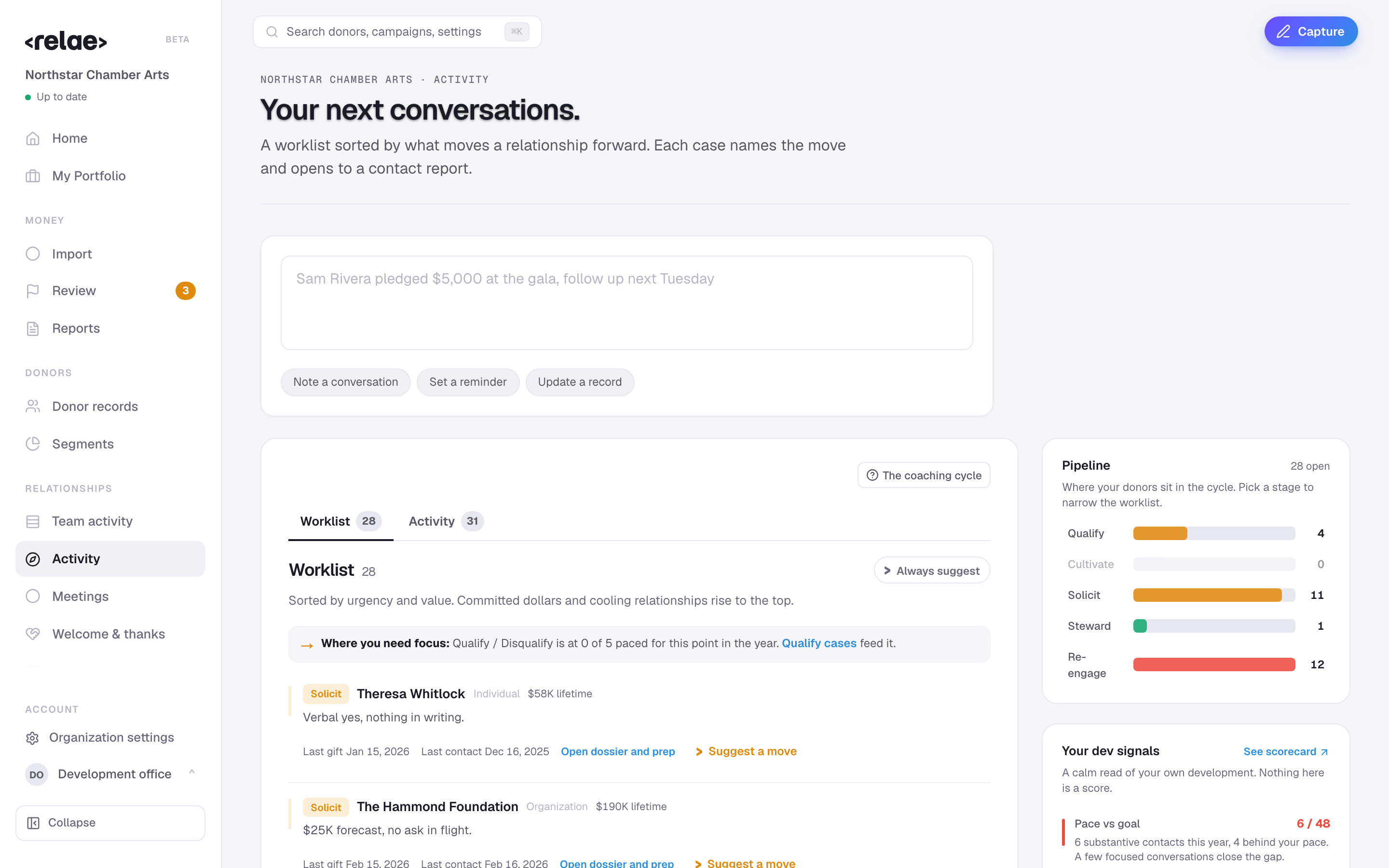This screenshot has width=1389, height=868.
Task: Filter by the Re-engage pipeline bar
Action: click(1213, 665)
